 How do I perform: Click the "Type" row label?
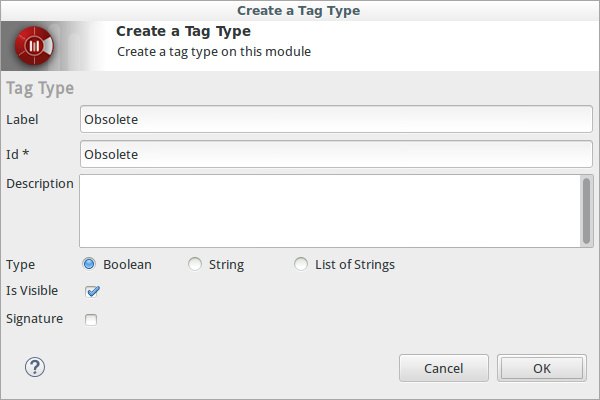(x=20, y=265)
